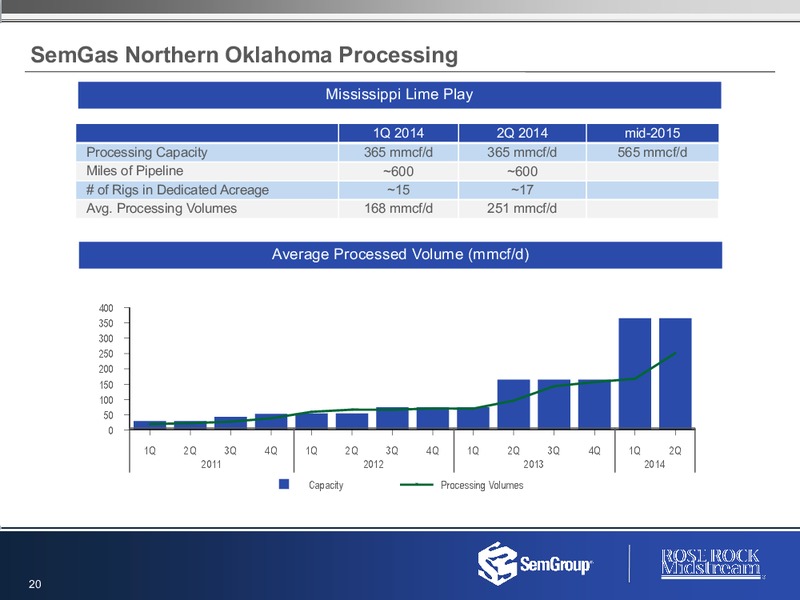Click the 1Q 2014 column header
The width and height of the screenshot is (800, 600).
[x=398, y=133]
